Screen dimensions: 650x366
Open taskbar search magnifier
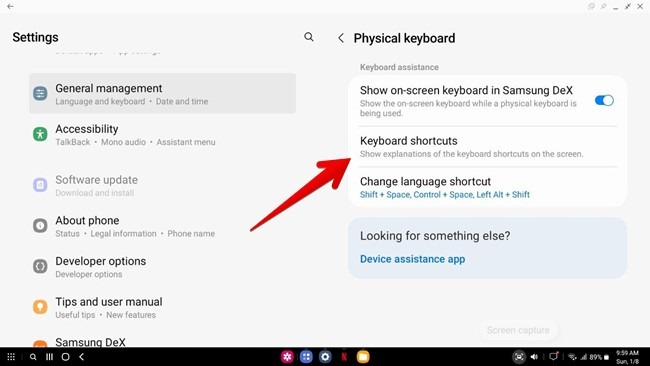point(33,357)
